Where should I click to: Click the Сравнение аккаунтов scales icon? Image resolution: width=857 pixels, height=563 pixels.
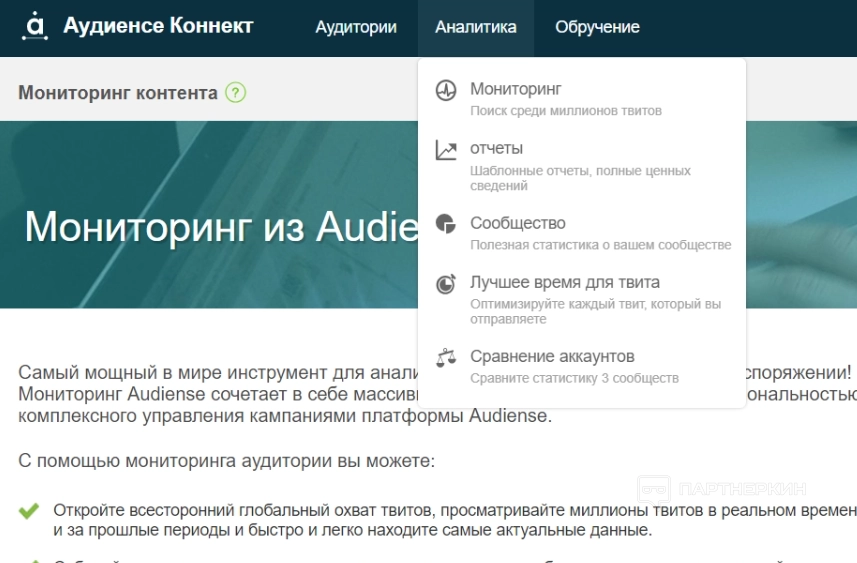coord(445,357)
